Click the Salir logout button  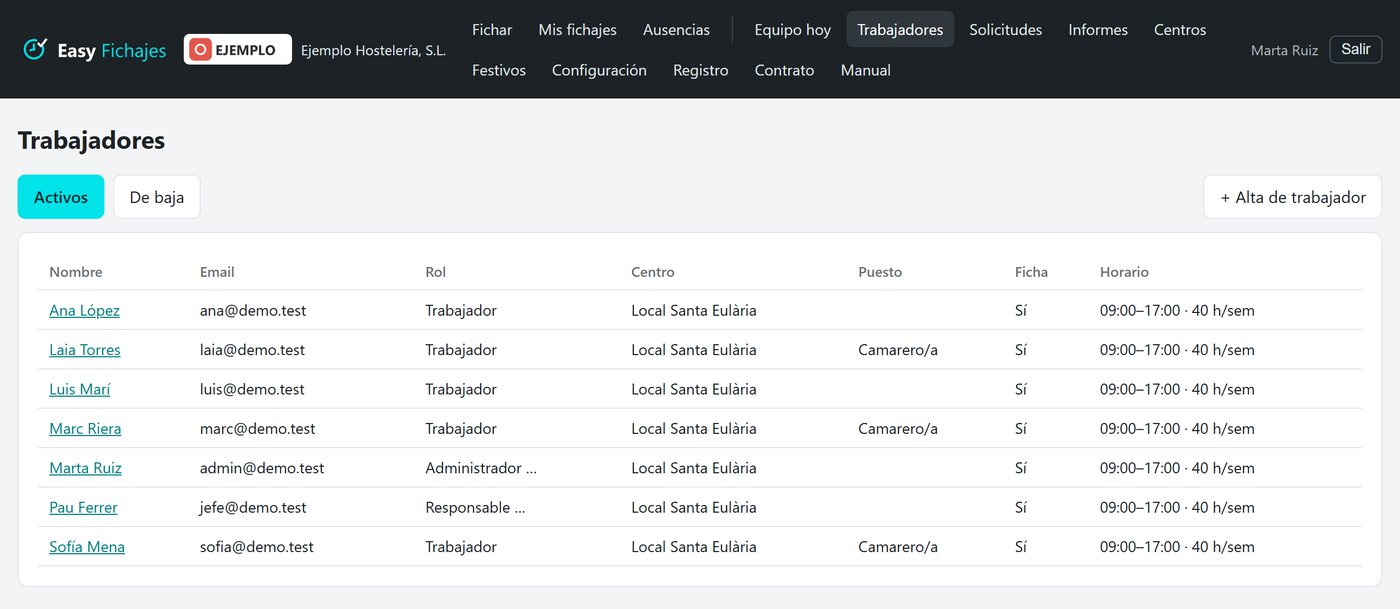1356,49
